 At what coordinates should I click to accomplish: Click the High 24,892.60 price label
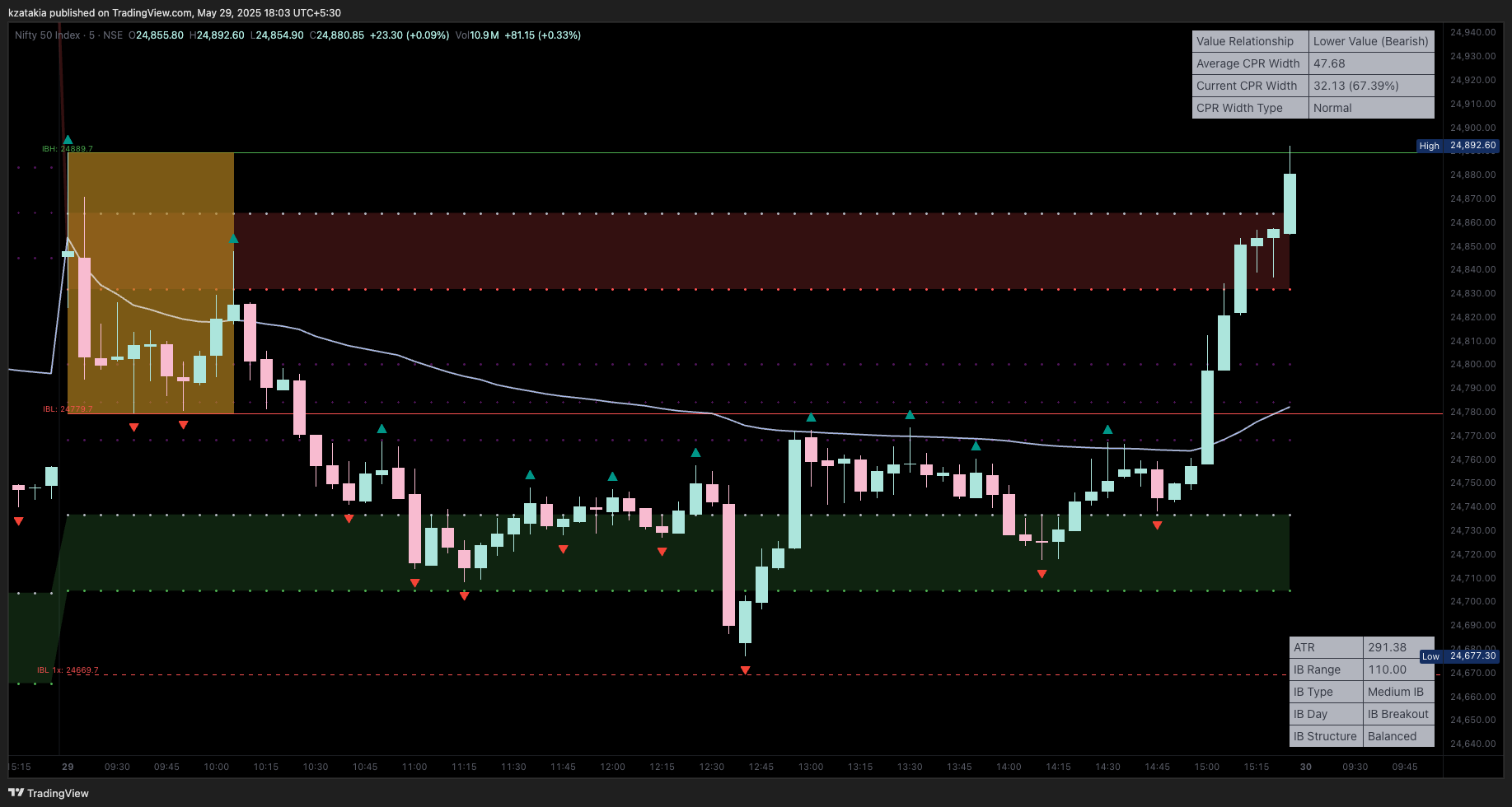1458,146
